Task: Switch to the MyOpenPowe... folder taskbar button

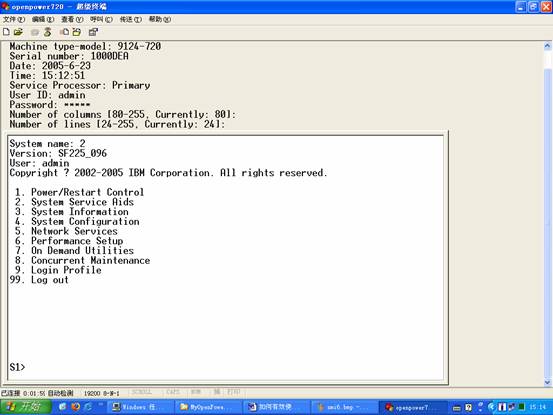Action: point(208,407)
